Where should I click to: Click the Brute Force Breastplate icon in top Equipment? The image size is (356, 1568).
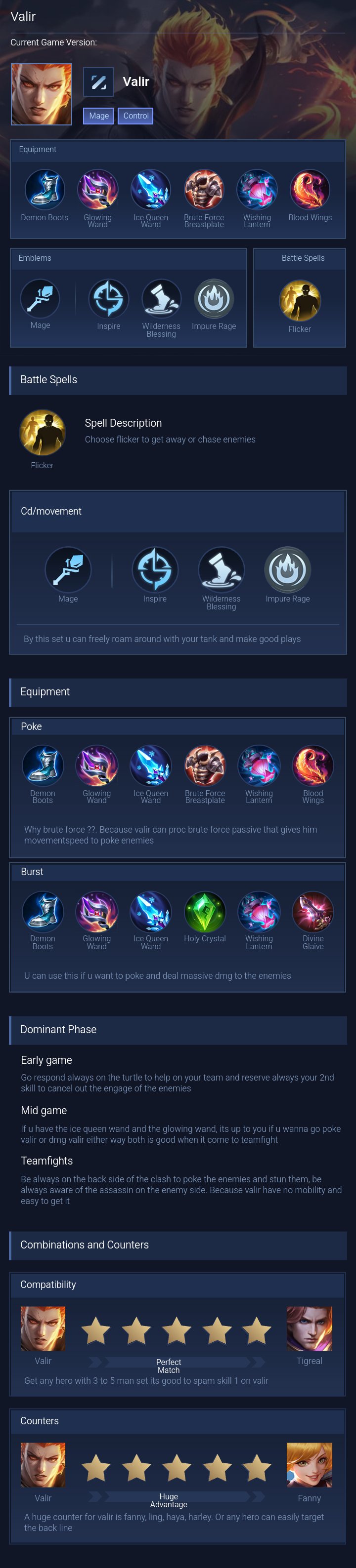[x=204, y=189]
